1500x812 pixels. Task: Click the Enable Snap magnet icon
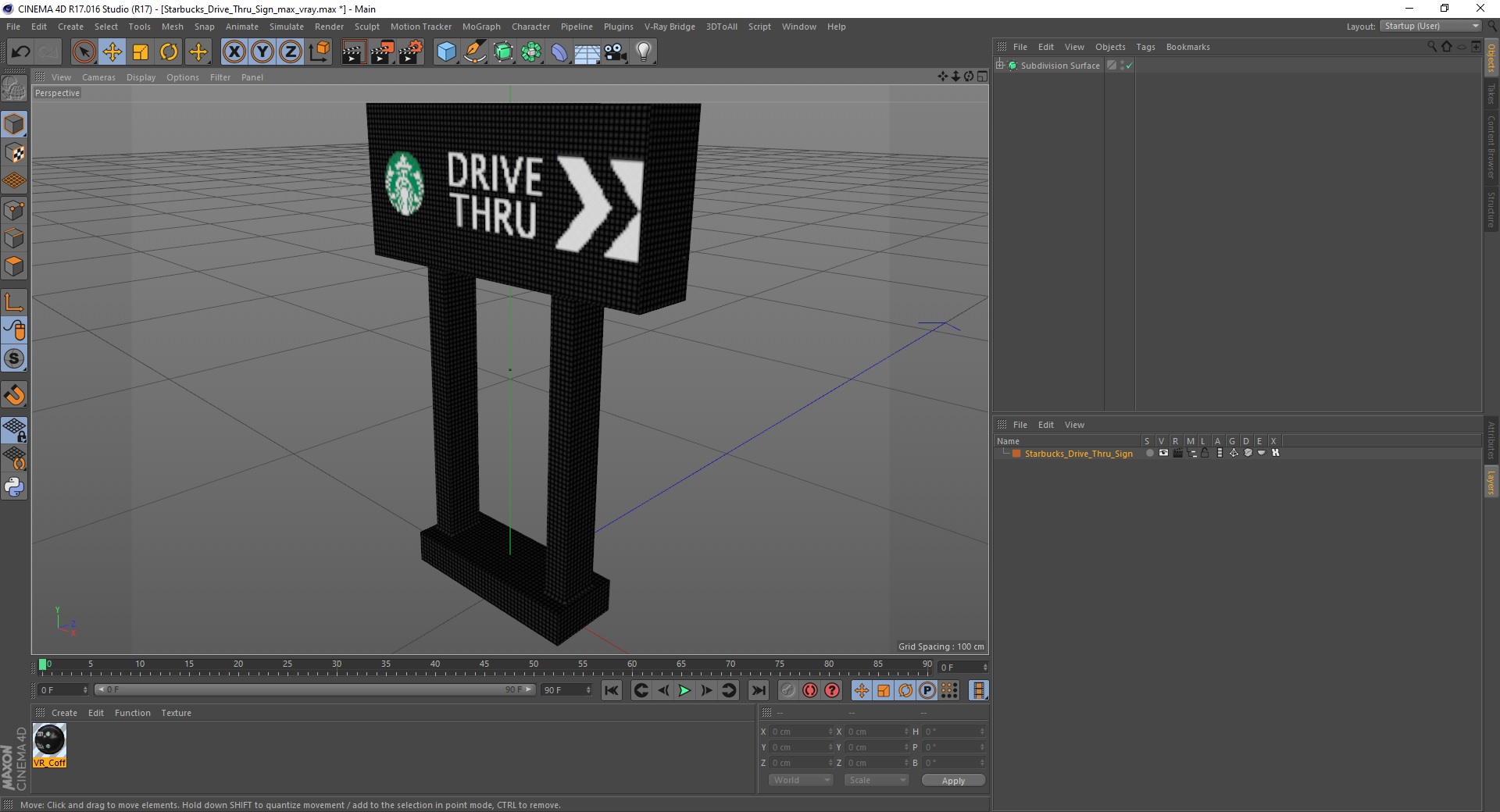coord(14,395)
